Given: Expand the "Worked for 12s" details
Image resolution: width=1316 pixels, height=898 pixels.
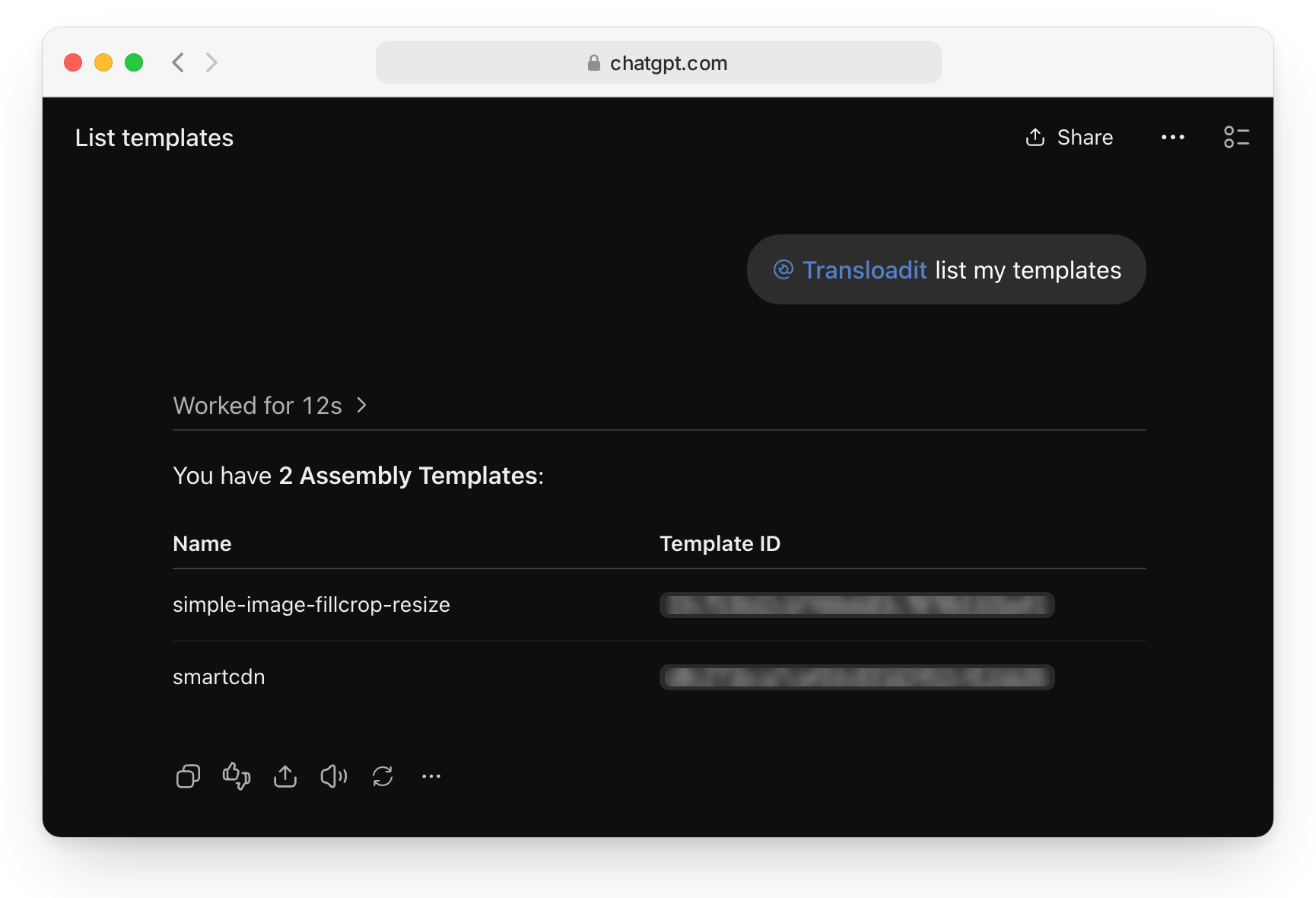Looking at the screenshot, I should pos(270,406).
